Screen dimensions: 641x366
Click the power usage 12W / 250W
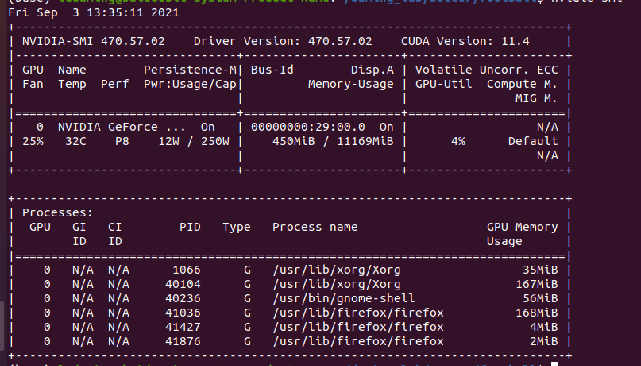click(194, 141)
